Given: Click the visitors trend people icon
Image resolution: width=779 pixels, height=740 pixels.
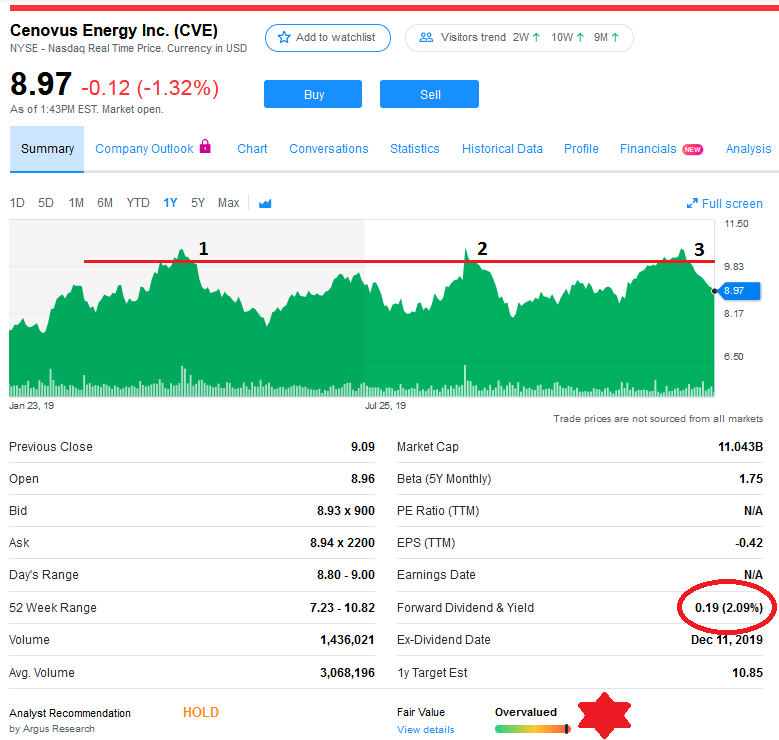Looking at the screenshot, I should click(426, 37).
